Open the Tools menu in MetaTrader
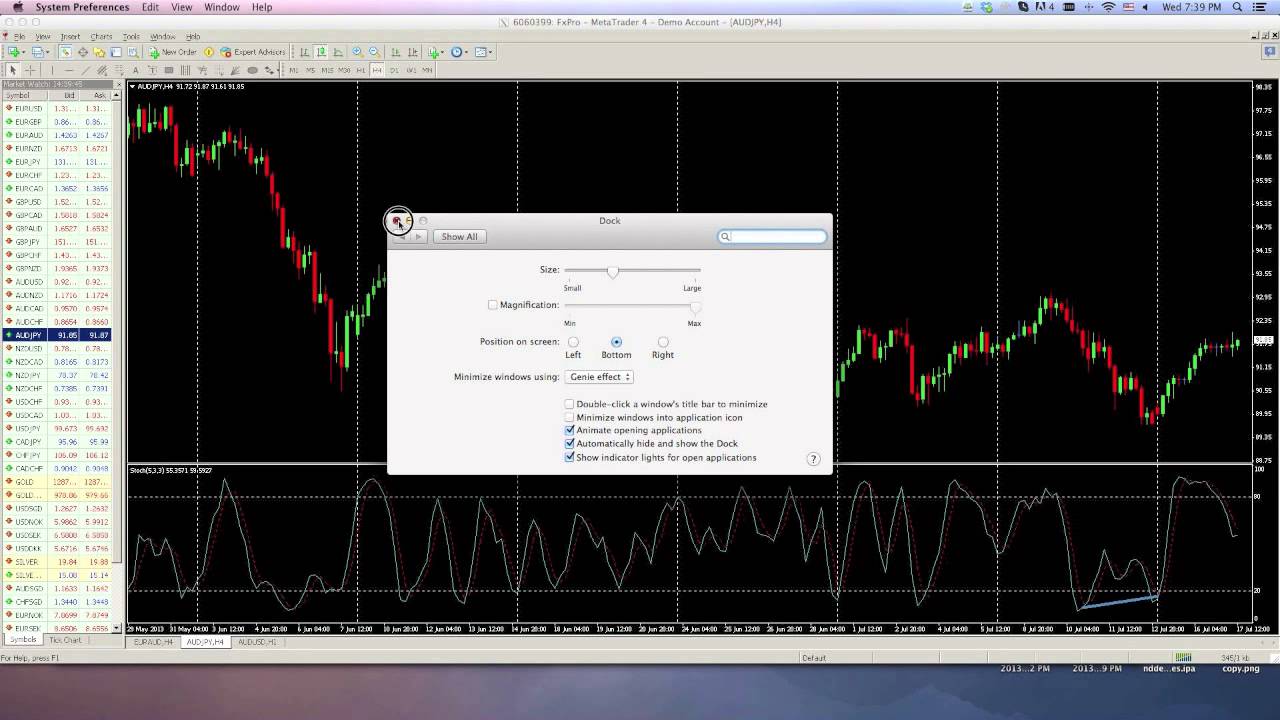Image resolution: width=1280 pixels, height=720 pixels. click(x=131, y=37)
